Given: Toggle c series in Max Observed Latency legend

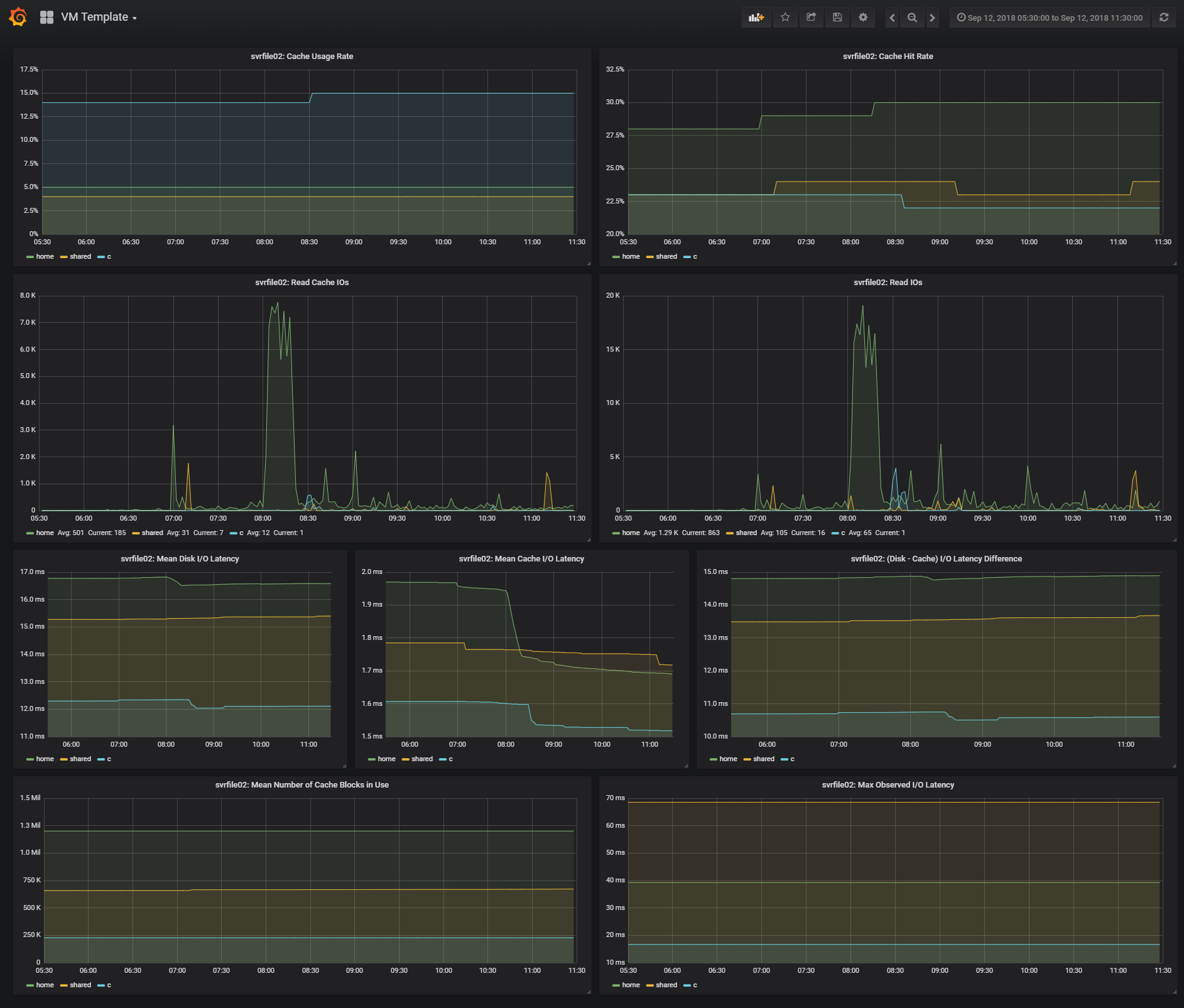Looking at the screenshot, I should pos(695,985).
